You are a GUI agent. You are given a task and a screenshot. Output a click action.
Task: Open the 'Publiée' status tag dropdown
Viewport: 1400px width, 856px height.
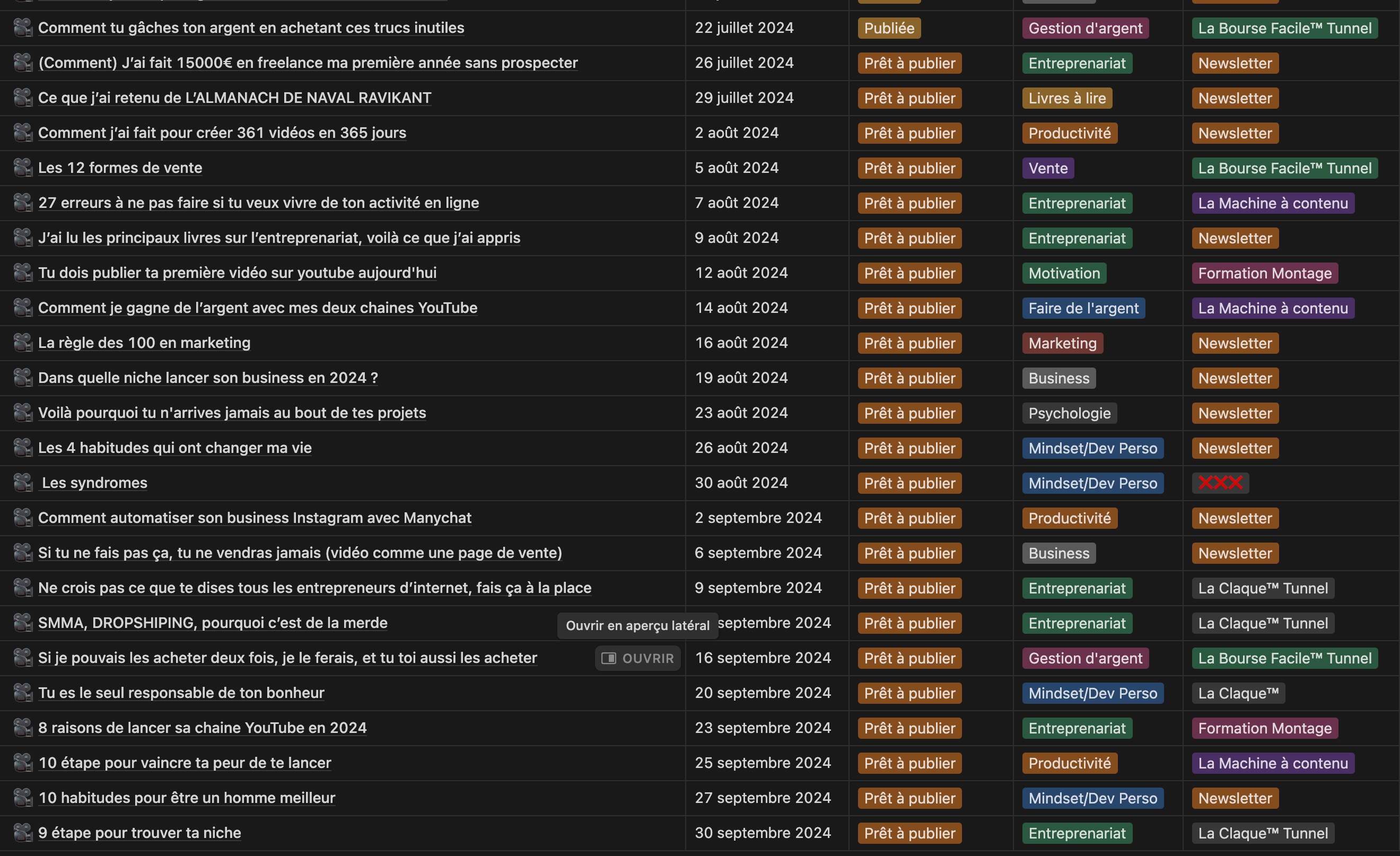coord(889,28)
